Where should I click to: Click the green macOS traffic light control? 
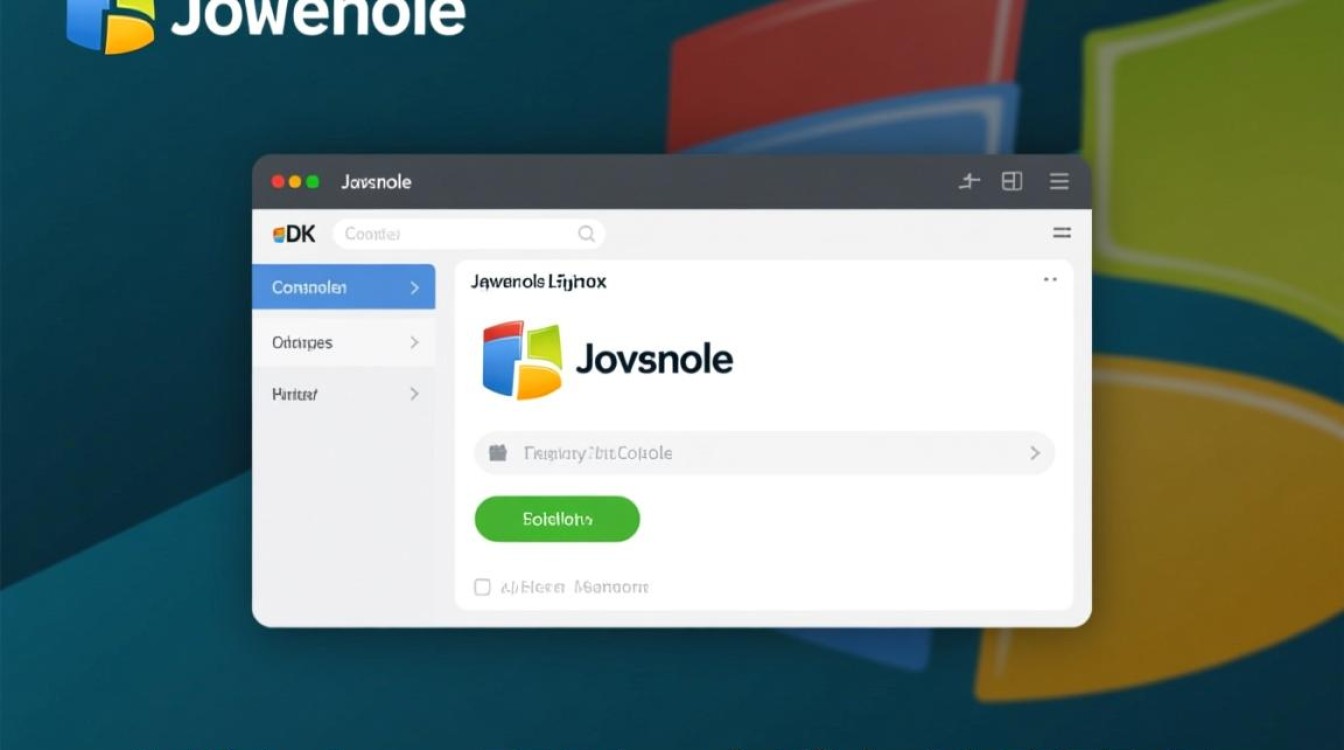(x=310, y=182)
